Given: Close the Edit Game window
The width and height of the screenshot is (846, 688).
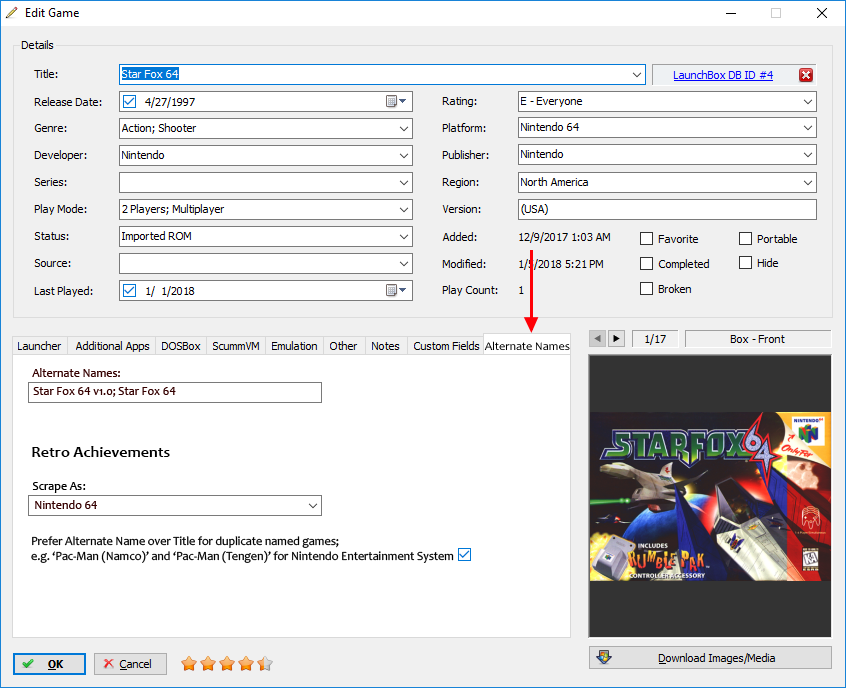Looking at the screenshot, I should [821, 13].
